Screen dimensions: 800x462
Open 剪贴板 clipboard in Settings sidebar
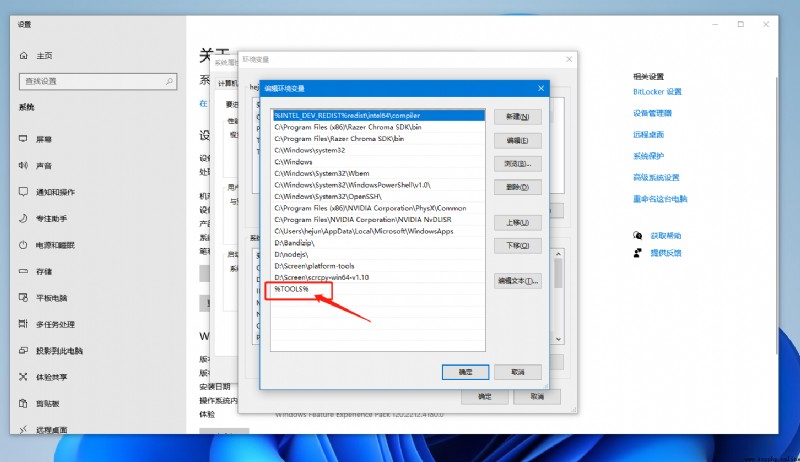click(x=39, y=404)
